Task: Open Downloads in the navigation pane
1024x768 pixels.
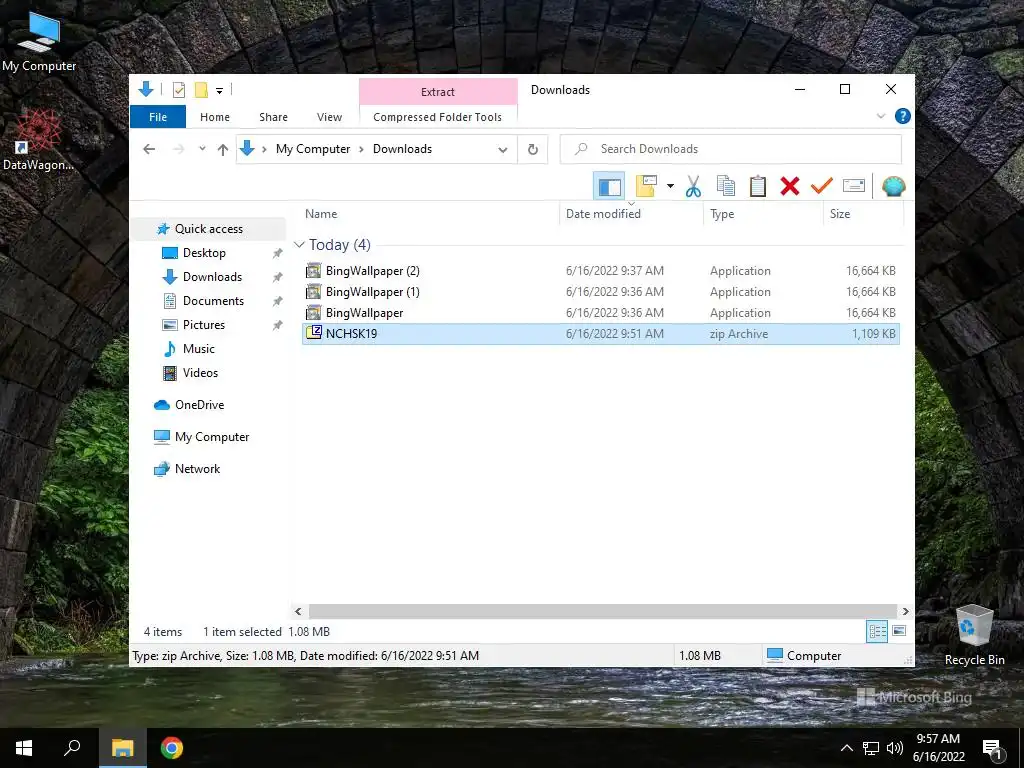Action: pyautogui.click(x=212, y=277)
